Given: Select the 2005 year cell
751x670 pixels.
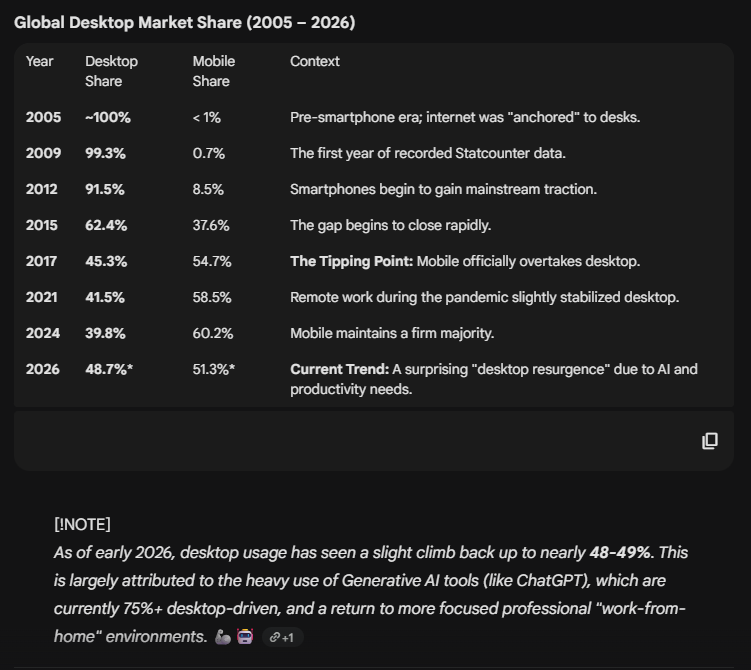Looking at the screenshot, I should click(x=43, y=117).
